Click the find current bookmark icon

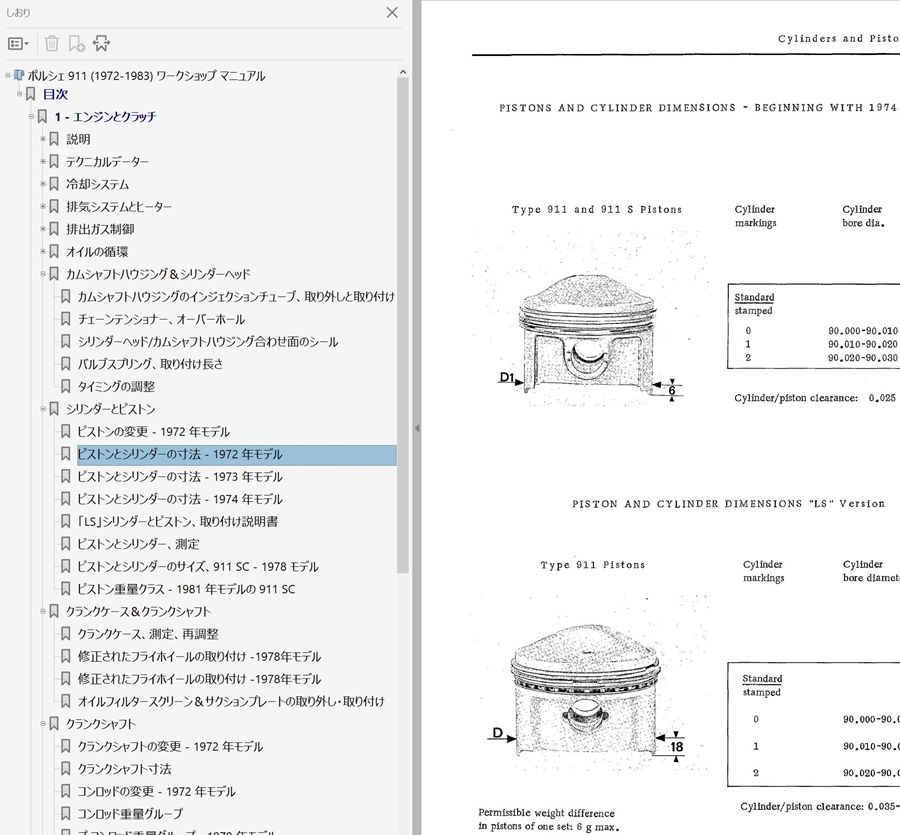pyautogui.click(x=102, y=44)
